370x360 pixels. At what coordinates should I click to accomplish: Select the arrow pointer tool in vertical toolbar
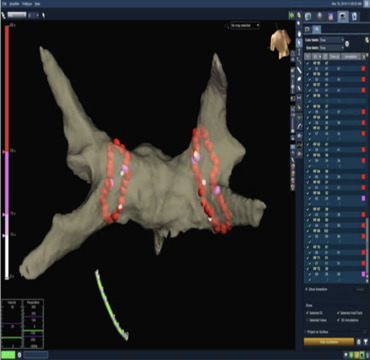tap(299, 43)
